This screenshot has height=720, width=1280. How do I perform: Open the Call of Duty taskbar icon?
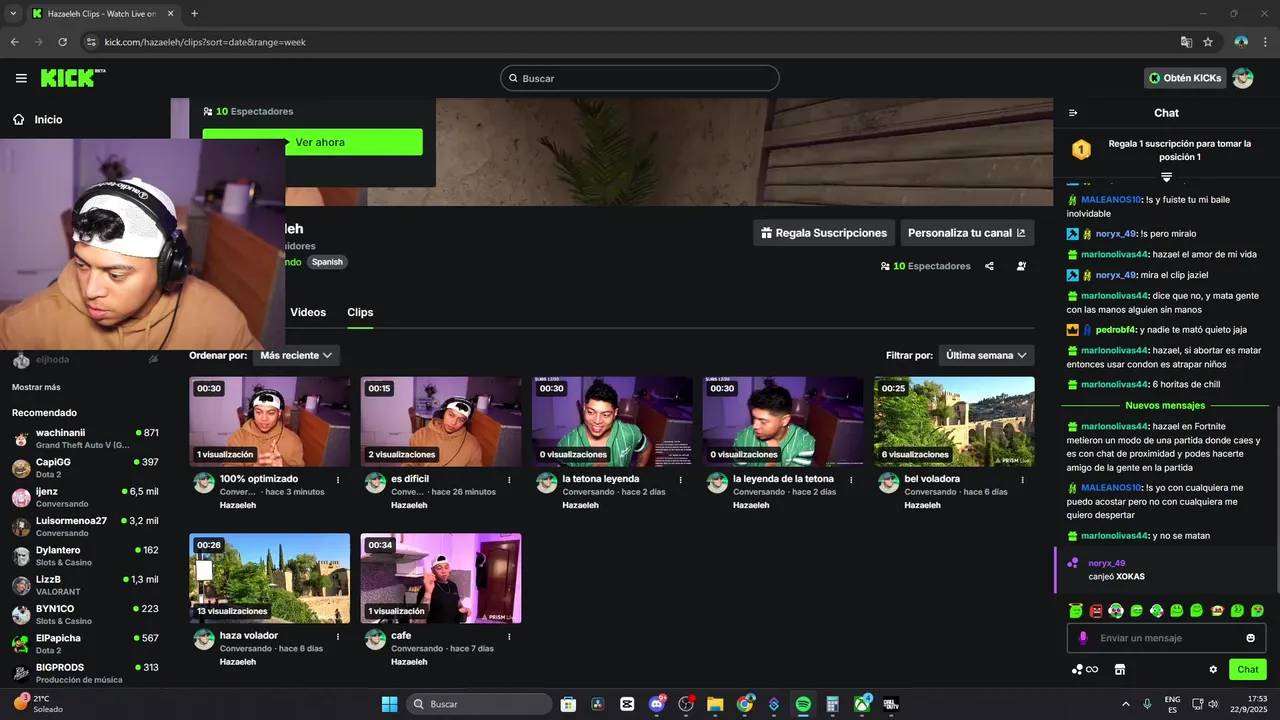click(x=891, y=704)
